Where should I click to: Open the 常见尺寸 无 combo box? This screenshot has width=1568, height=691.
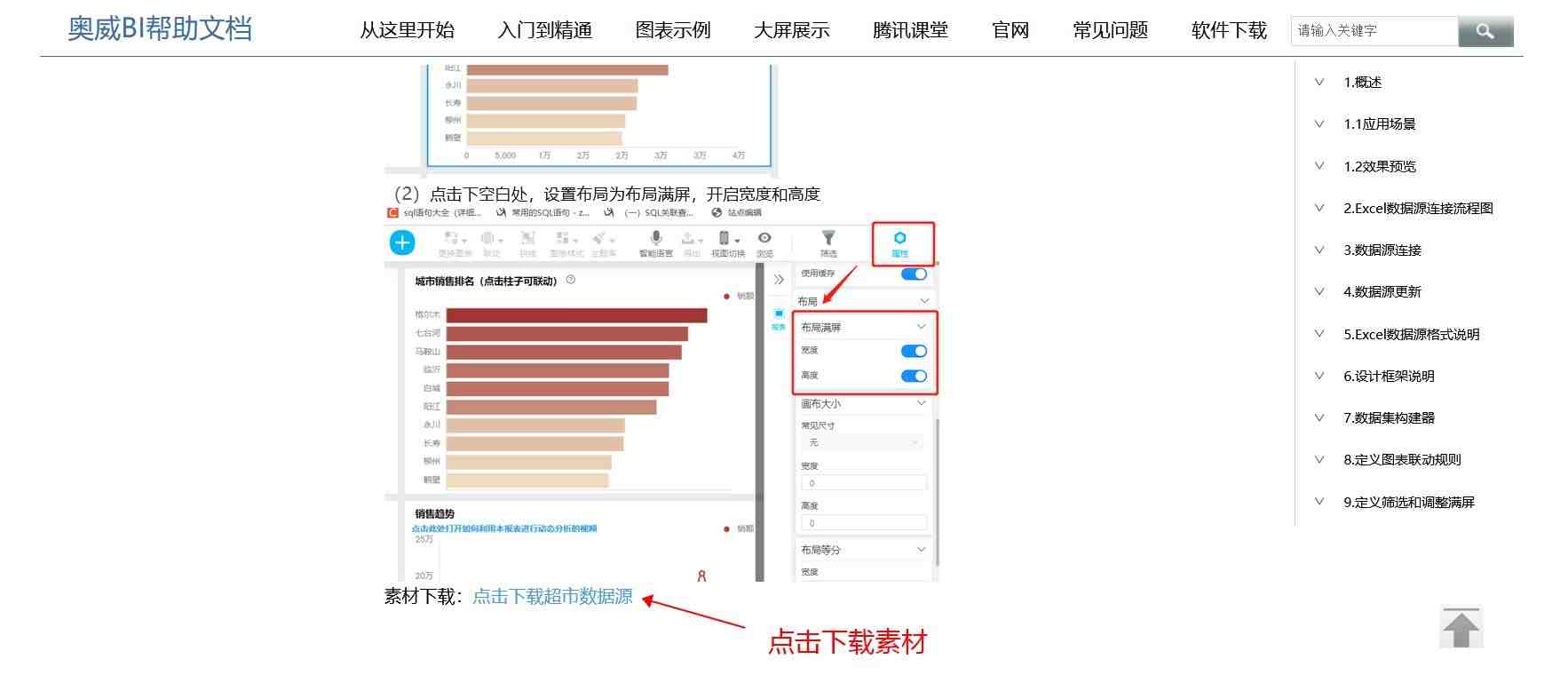coord(863,442)
